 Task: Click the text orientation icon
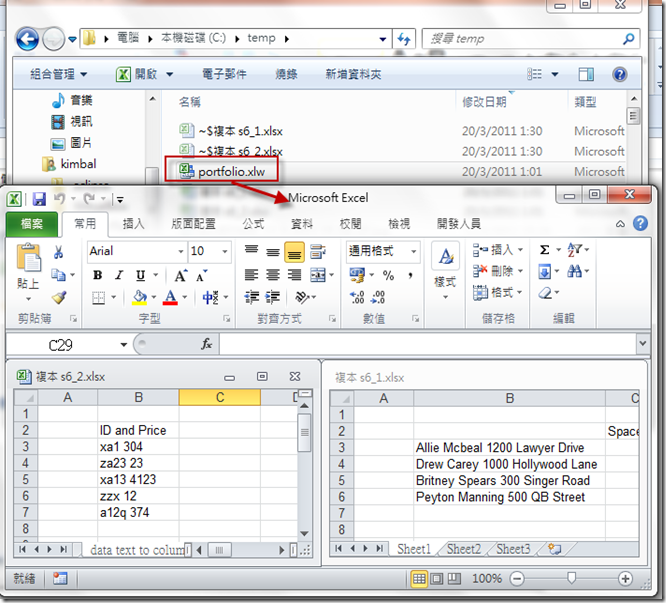[x=302, y=297]
